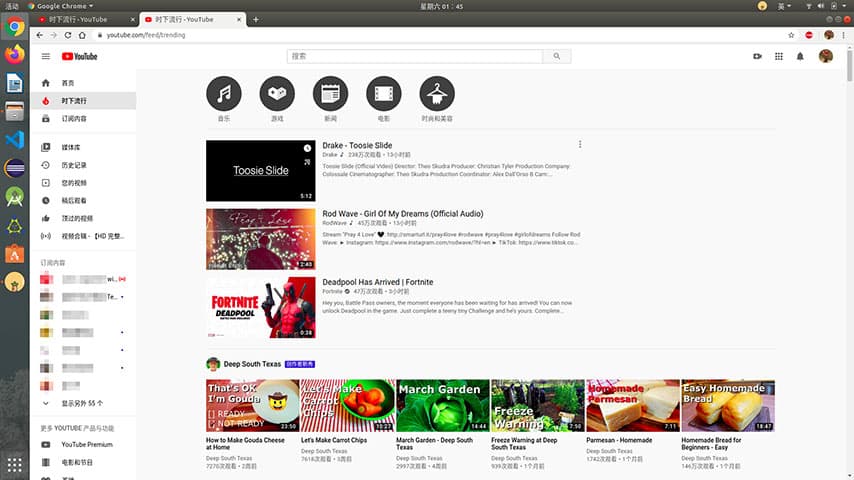The height and width of the screenshot is (480, 854).
Task: Focus the YouTube search box
Action: click(414, 56)
